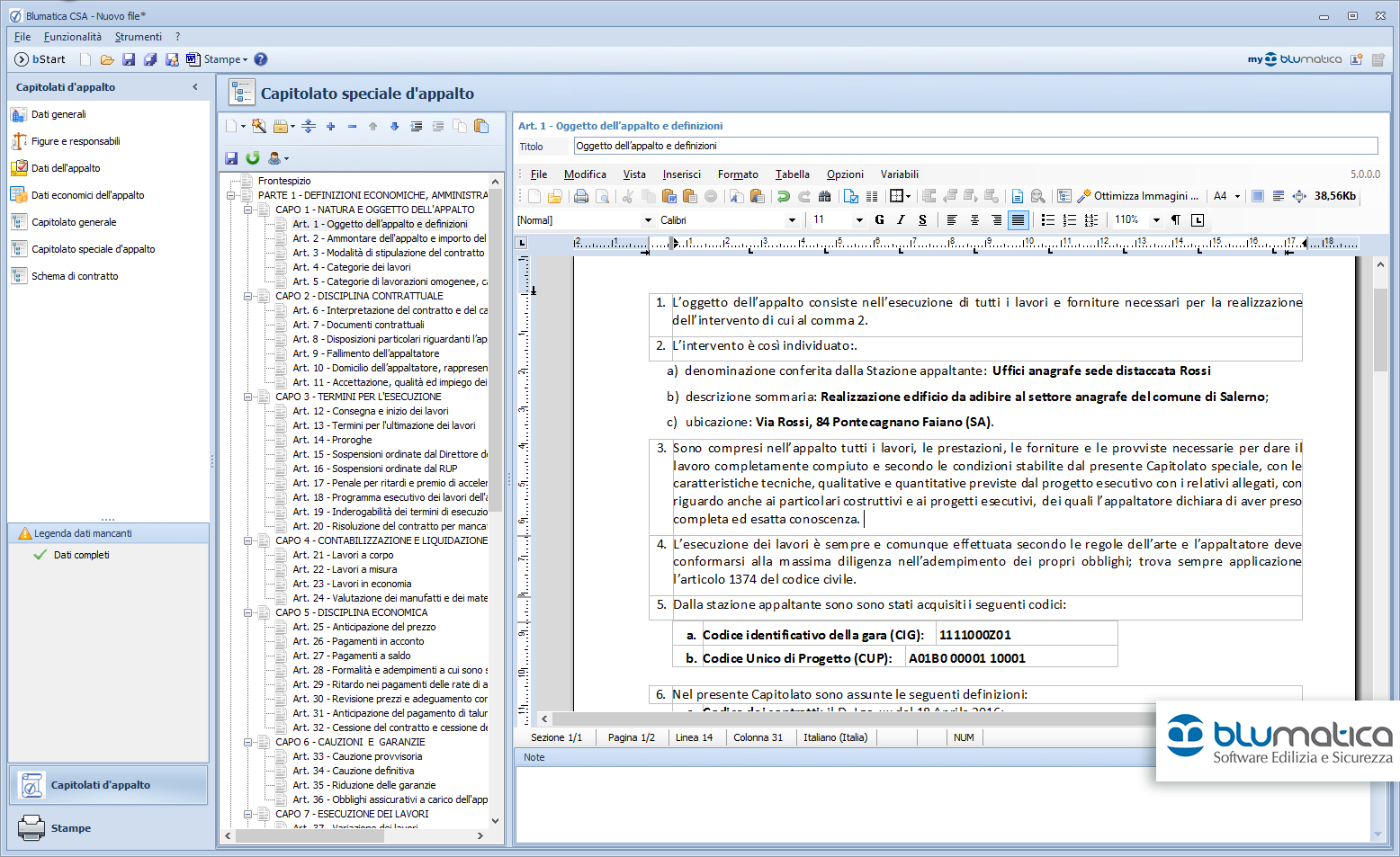
Task: Click the print icon in editor toolbar
Action: pos(581,196)
